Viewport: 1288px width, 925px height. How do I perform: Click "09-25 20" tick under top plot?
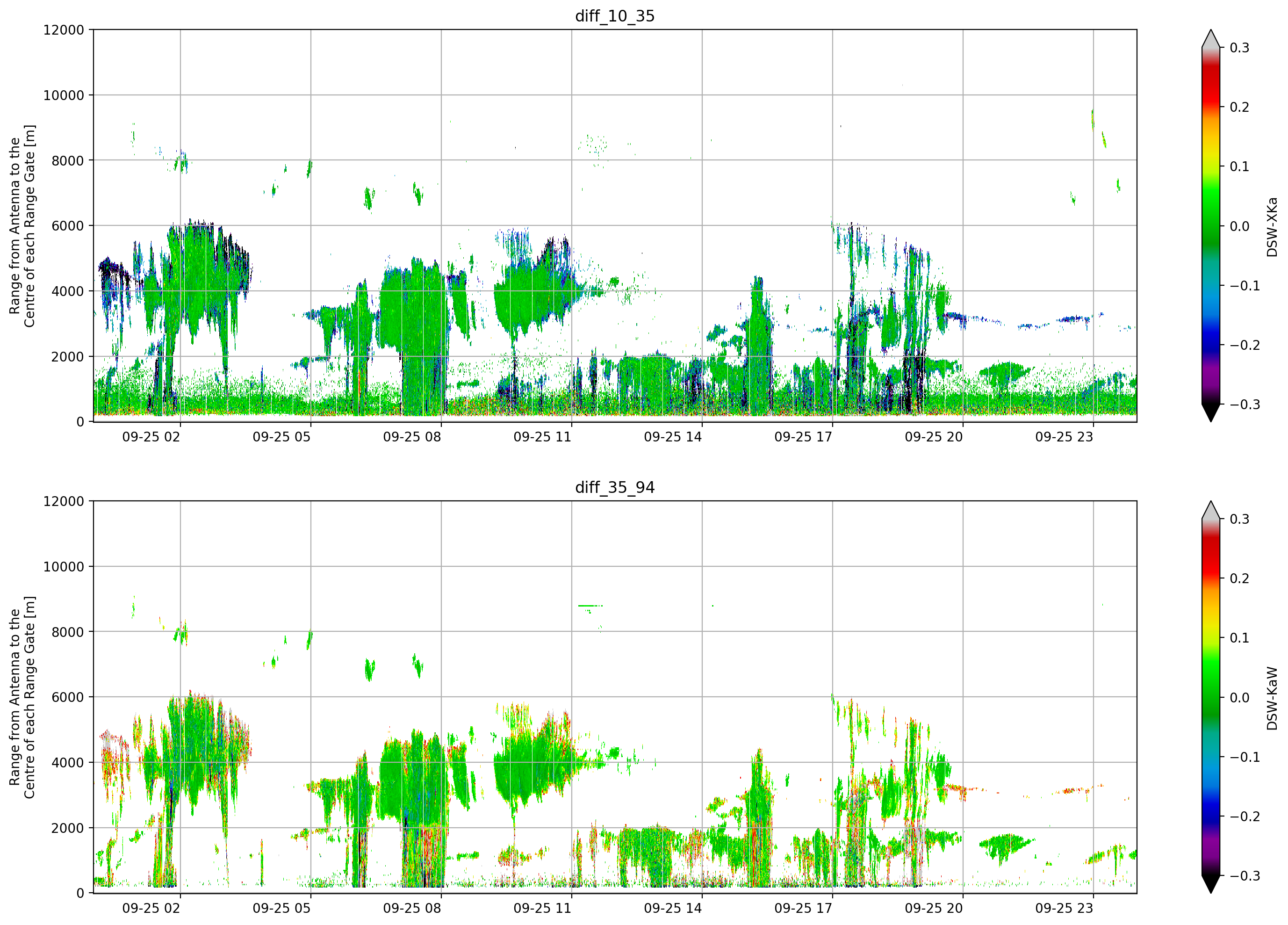[934, 437]
